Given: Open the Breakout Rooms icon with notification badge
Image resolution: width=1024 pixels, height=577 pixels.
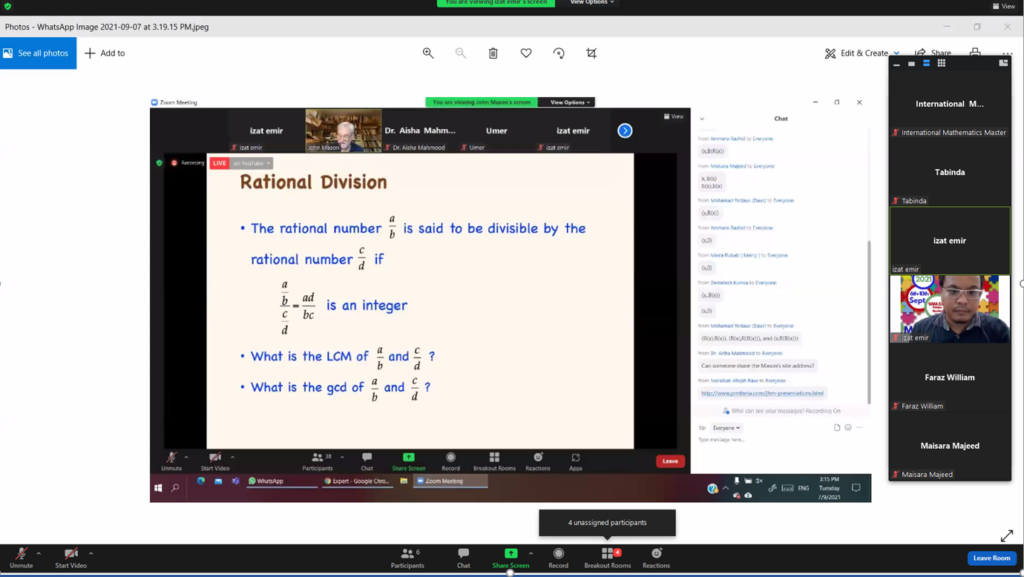Looking at the screenshot, I should 607,557.
